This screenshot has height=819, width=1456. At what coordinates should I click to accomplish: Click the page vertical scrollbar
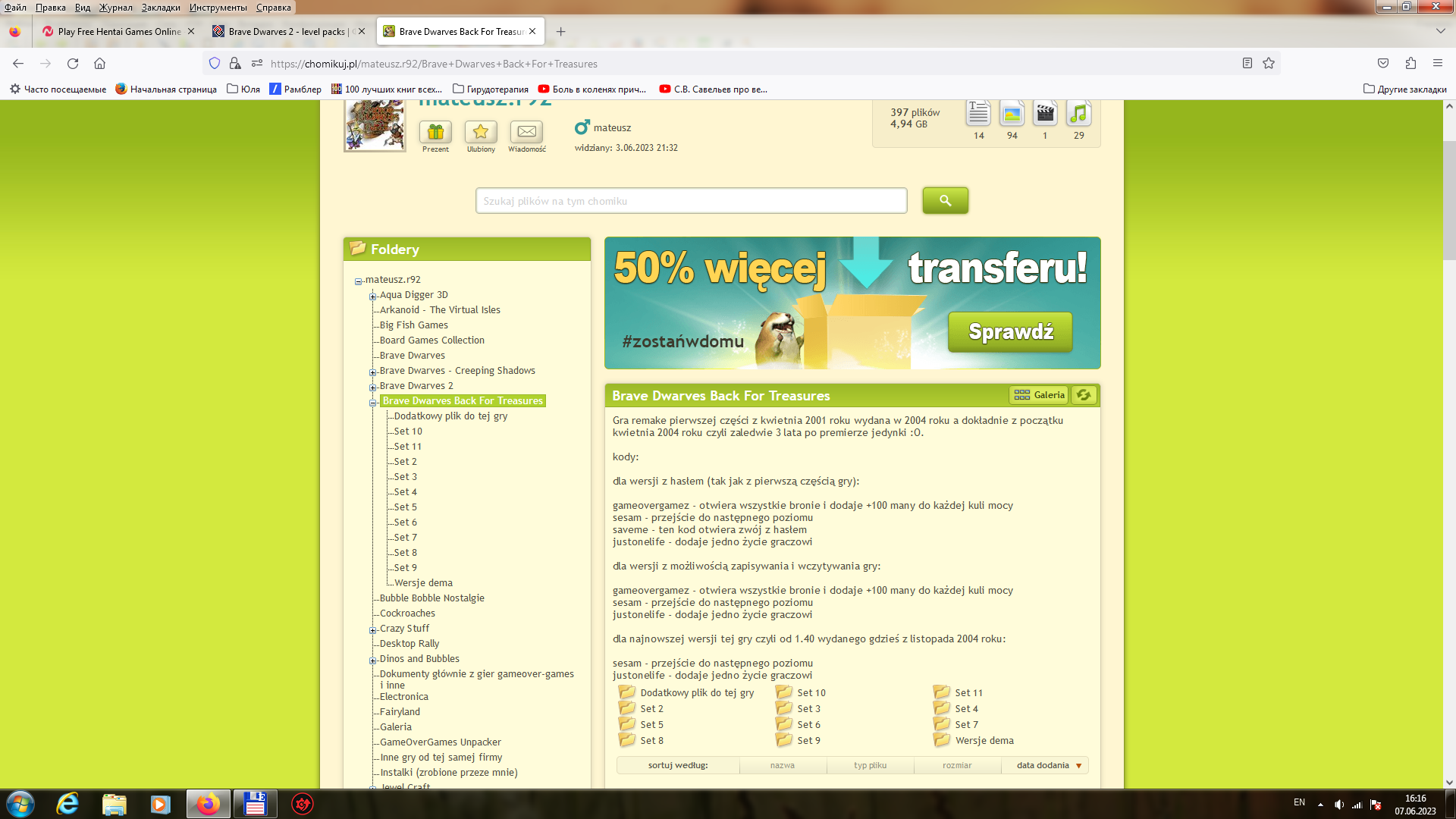pyautogui.click(x=1449, y=200)
